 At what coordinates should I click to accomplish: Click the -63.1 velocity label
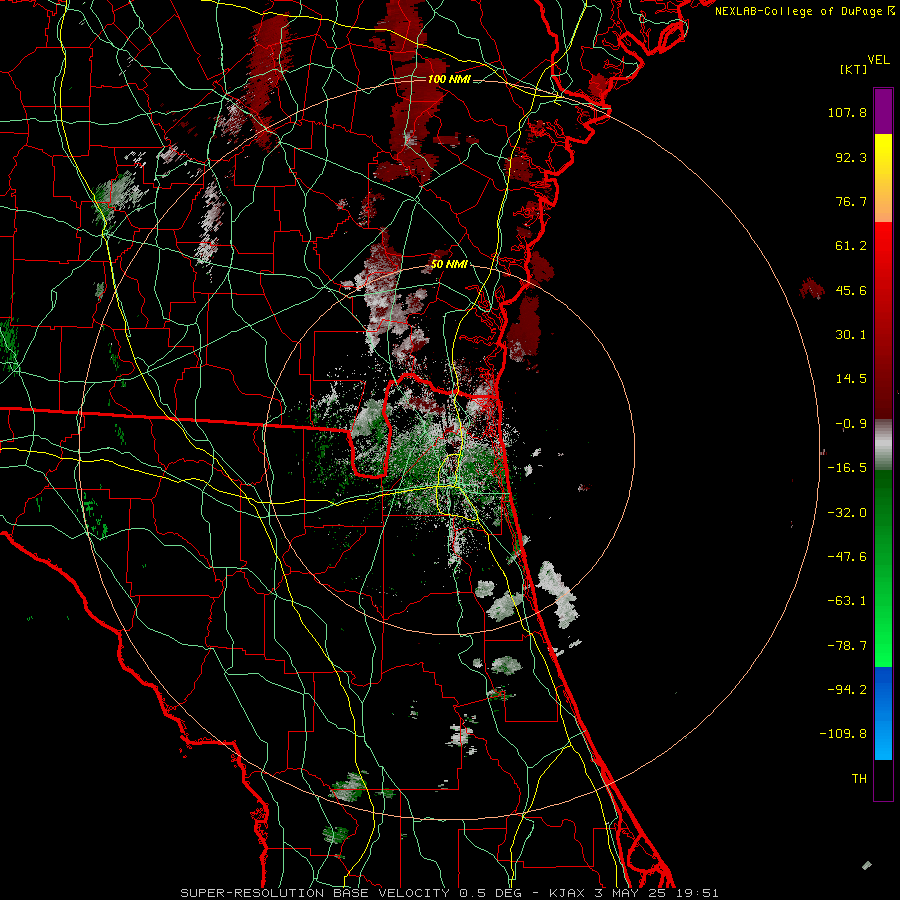[847, 601]
